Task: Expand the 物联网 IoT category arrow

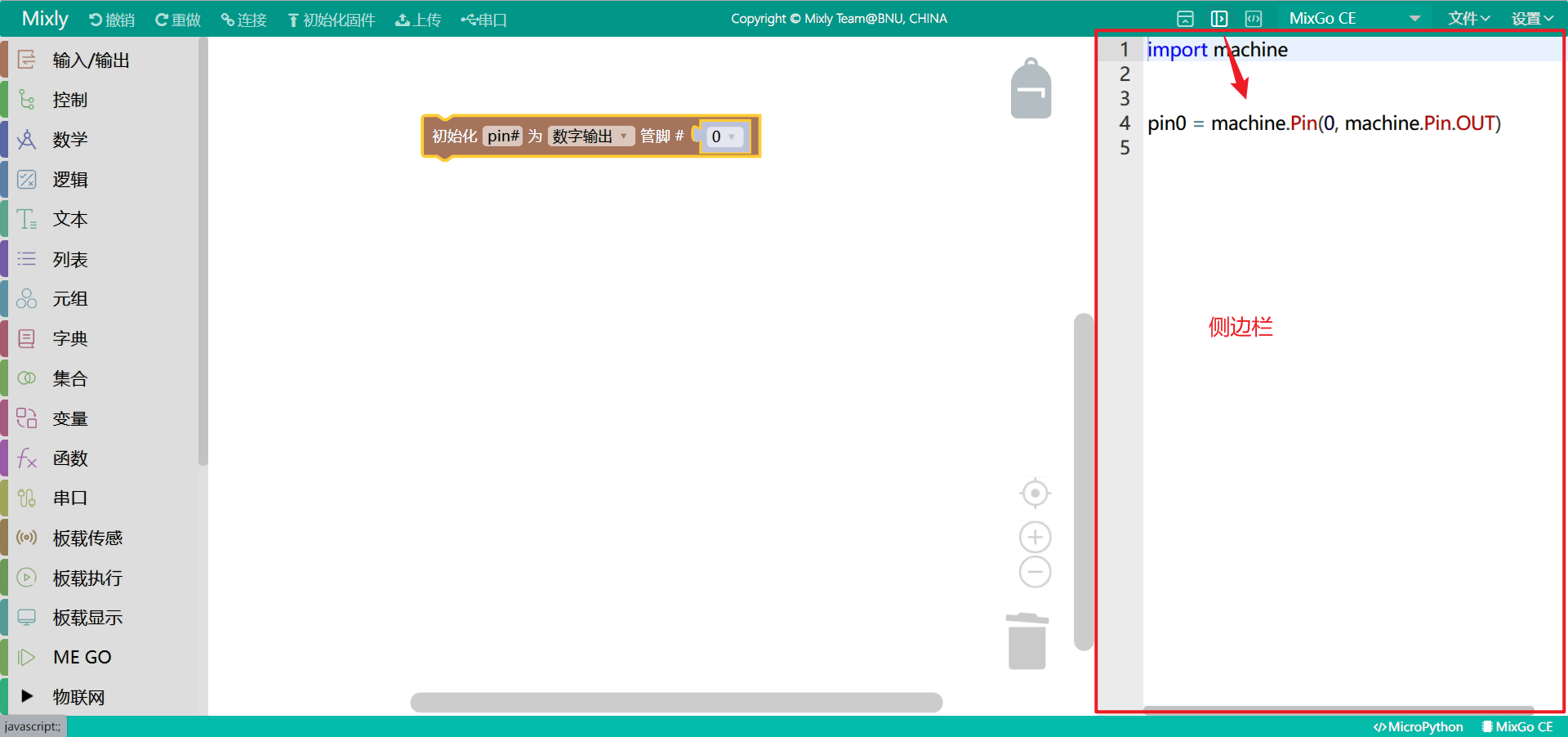Action: point(27,696)
